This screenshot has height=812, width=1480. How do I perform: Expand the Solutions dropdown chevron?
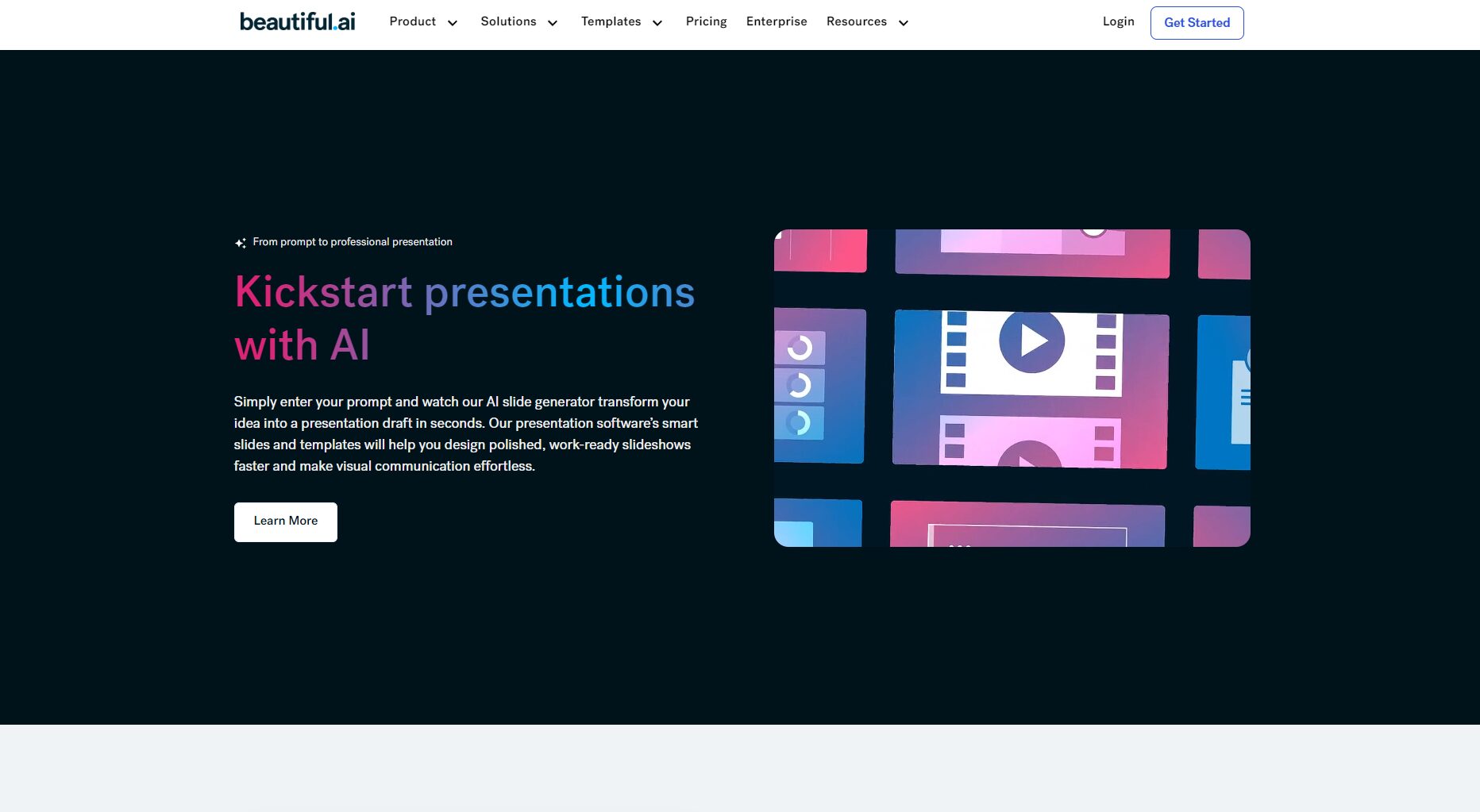(x=553, y=23)
